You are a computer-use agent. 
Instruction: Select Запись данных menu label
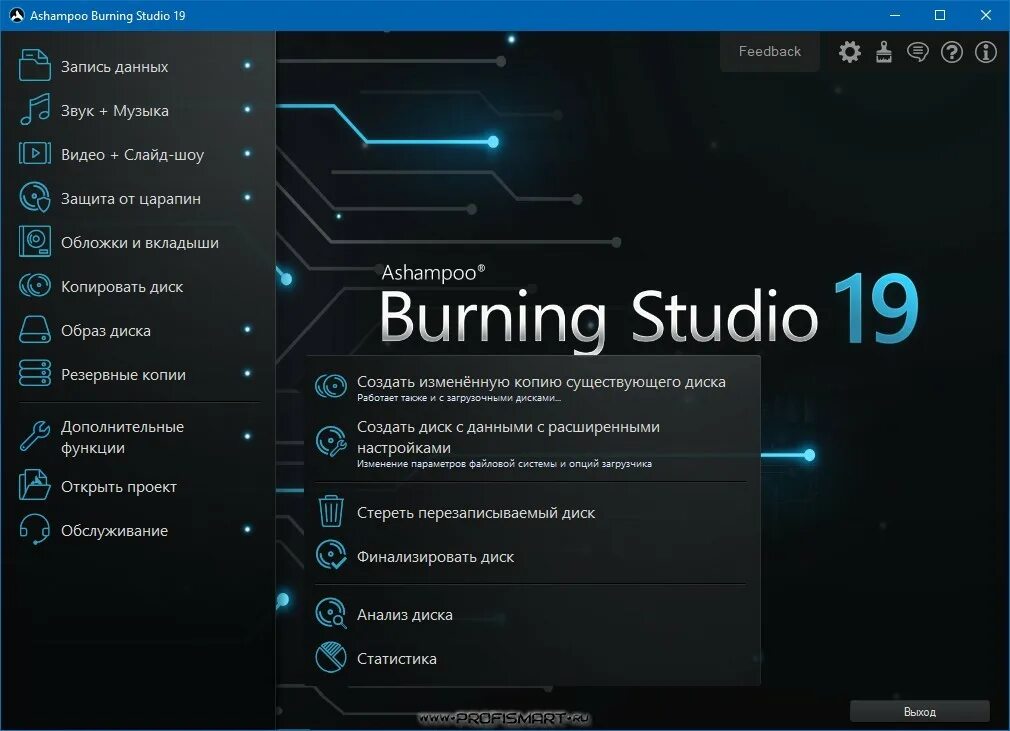click(x=115, y=67)
